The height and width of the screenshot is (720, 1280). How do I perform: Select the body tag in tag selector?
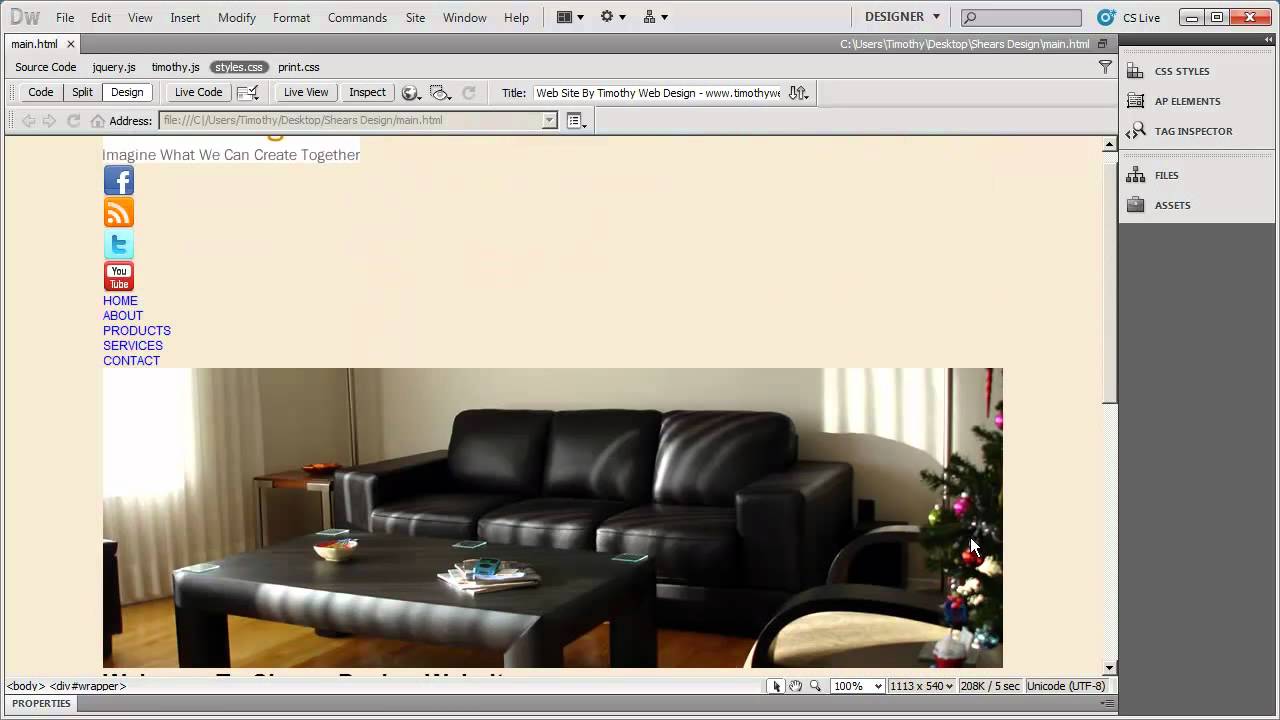point(26,686)
